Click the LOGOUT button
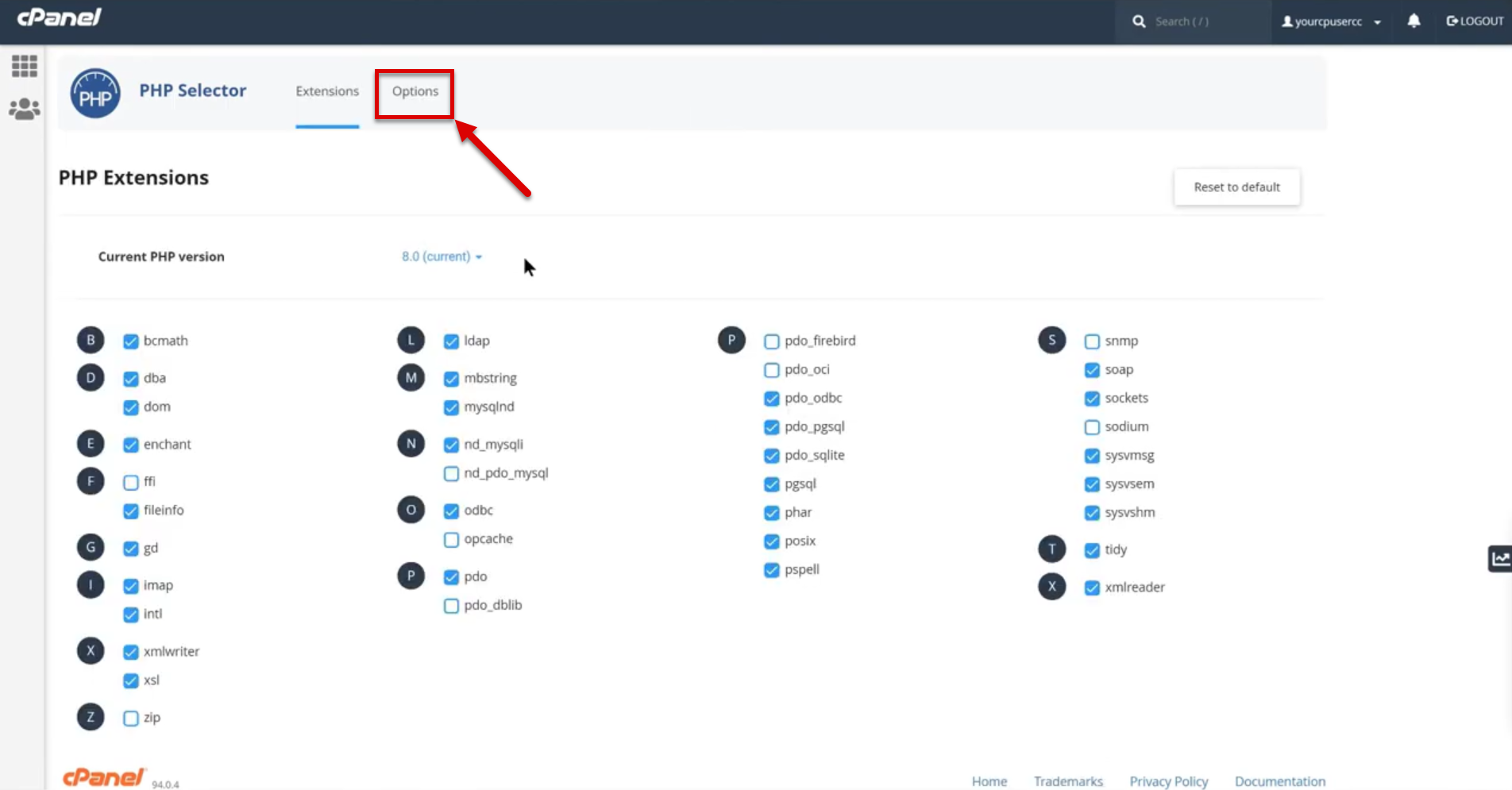1512x790 pixels. (1475, 21)
